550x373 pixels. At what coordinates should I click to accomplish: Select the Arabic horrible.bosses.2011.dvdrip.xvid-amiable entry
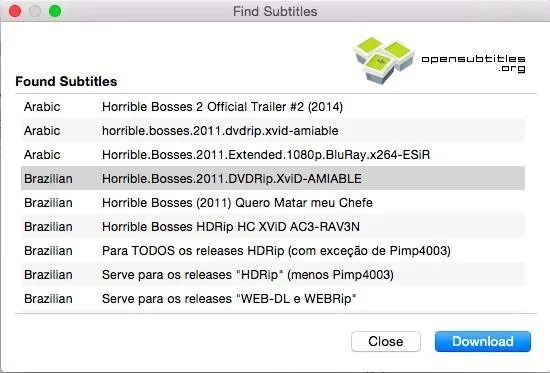[x=273, y=131]
